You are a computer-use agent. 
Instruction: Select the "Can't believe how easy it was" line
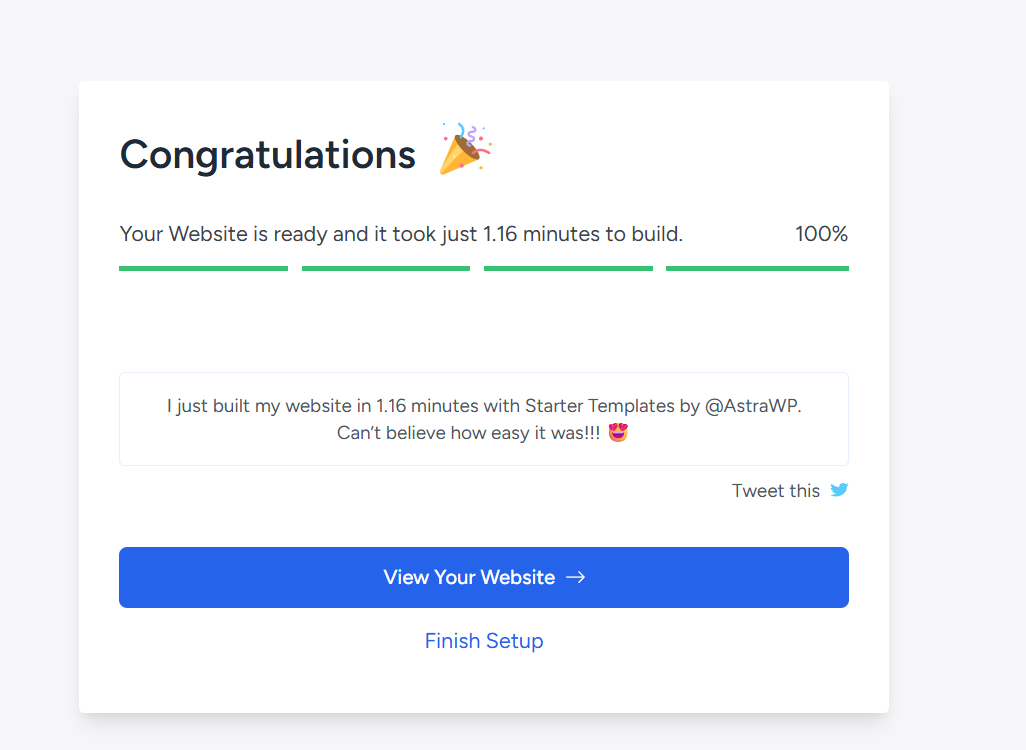(x=469, y=433)
